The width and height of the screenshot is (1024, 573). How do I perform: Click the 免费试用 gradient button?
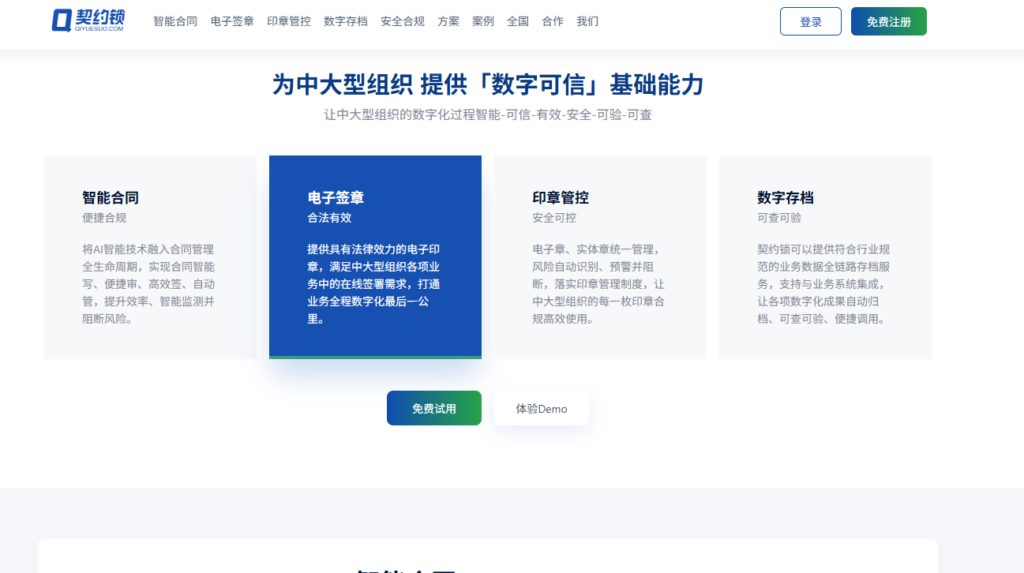pos(434,408)
